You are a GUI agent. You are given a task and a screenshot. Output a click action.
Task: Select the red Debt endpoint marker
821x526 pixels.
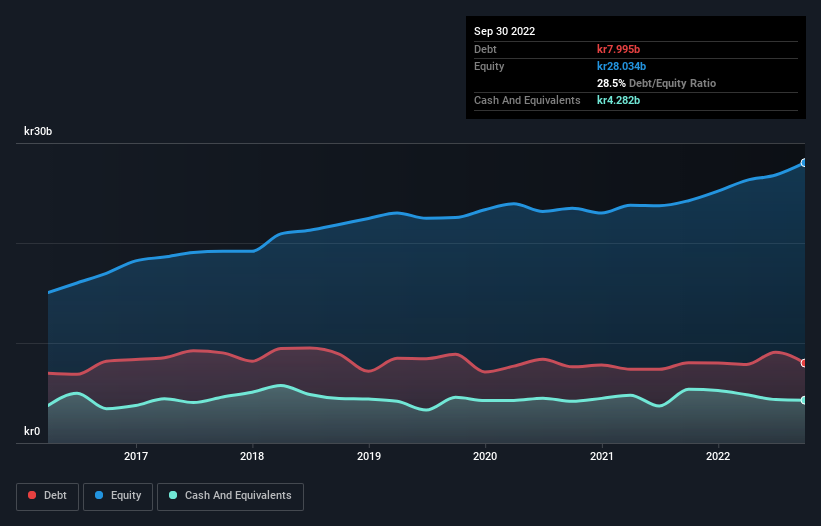point(804,363)
